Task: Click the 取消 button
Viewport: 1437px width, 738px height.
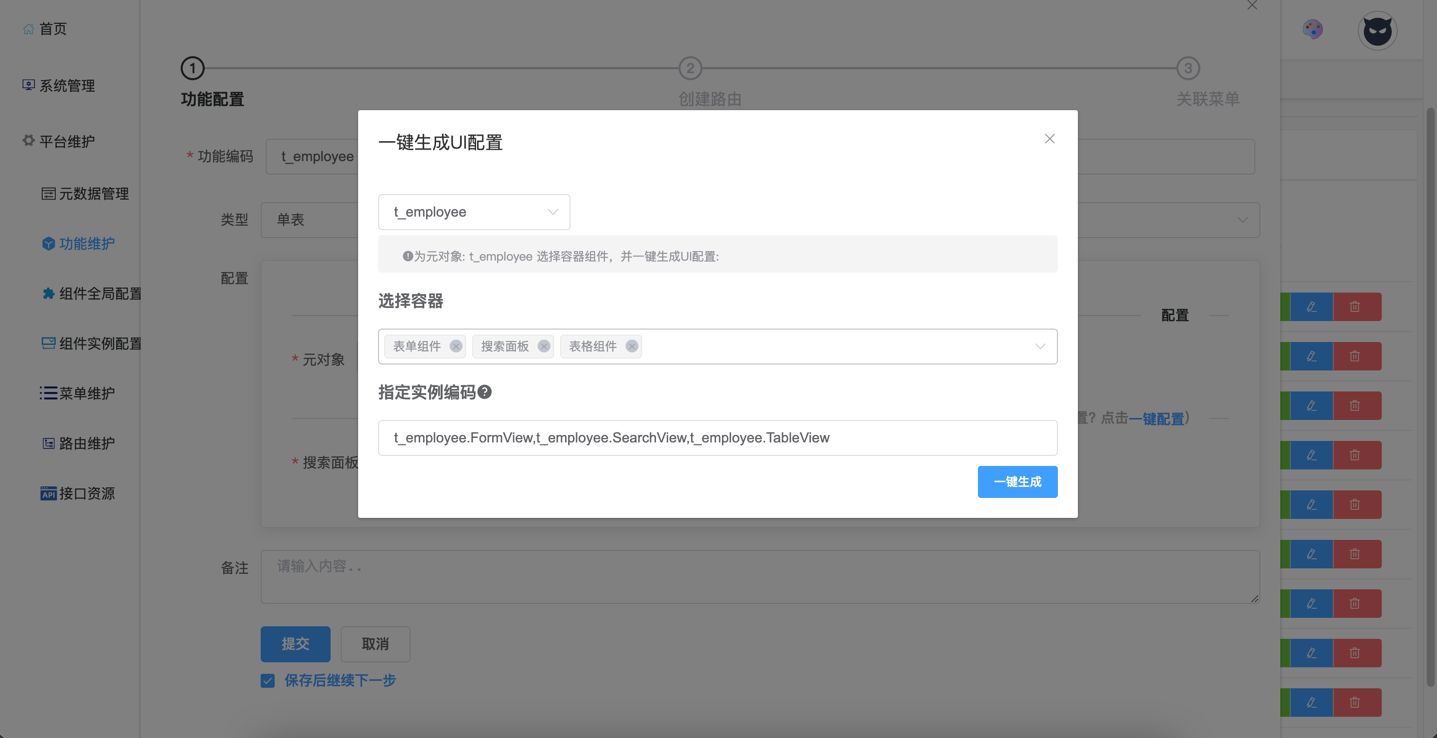Action: tap(375, 644)
